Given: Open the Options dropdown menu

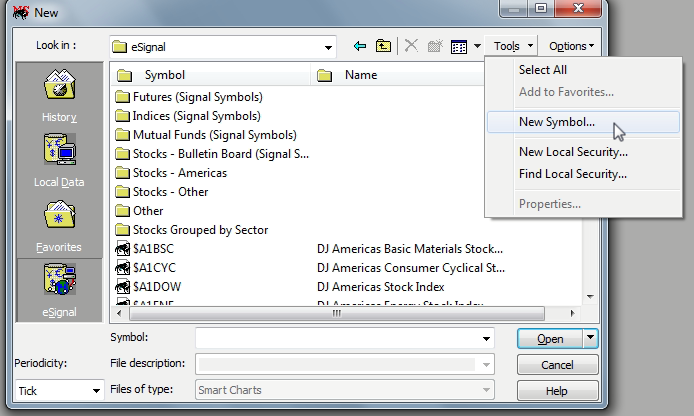Looking at the screenshot, I should click(571, 46).
